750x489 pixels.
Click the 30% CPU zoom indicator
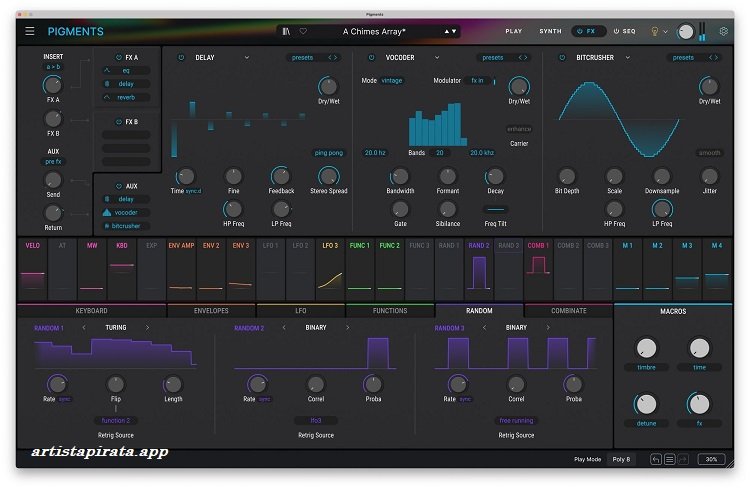pyautogui.click(x=711, y=459)
